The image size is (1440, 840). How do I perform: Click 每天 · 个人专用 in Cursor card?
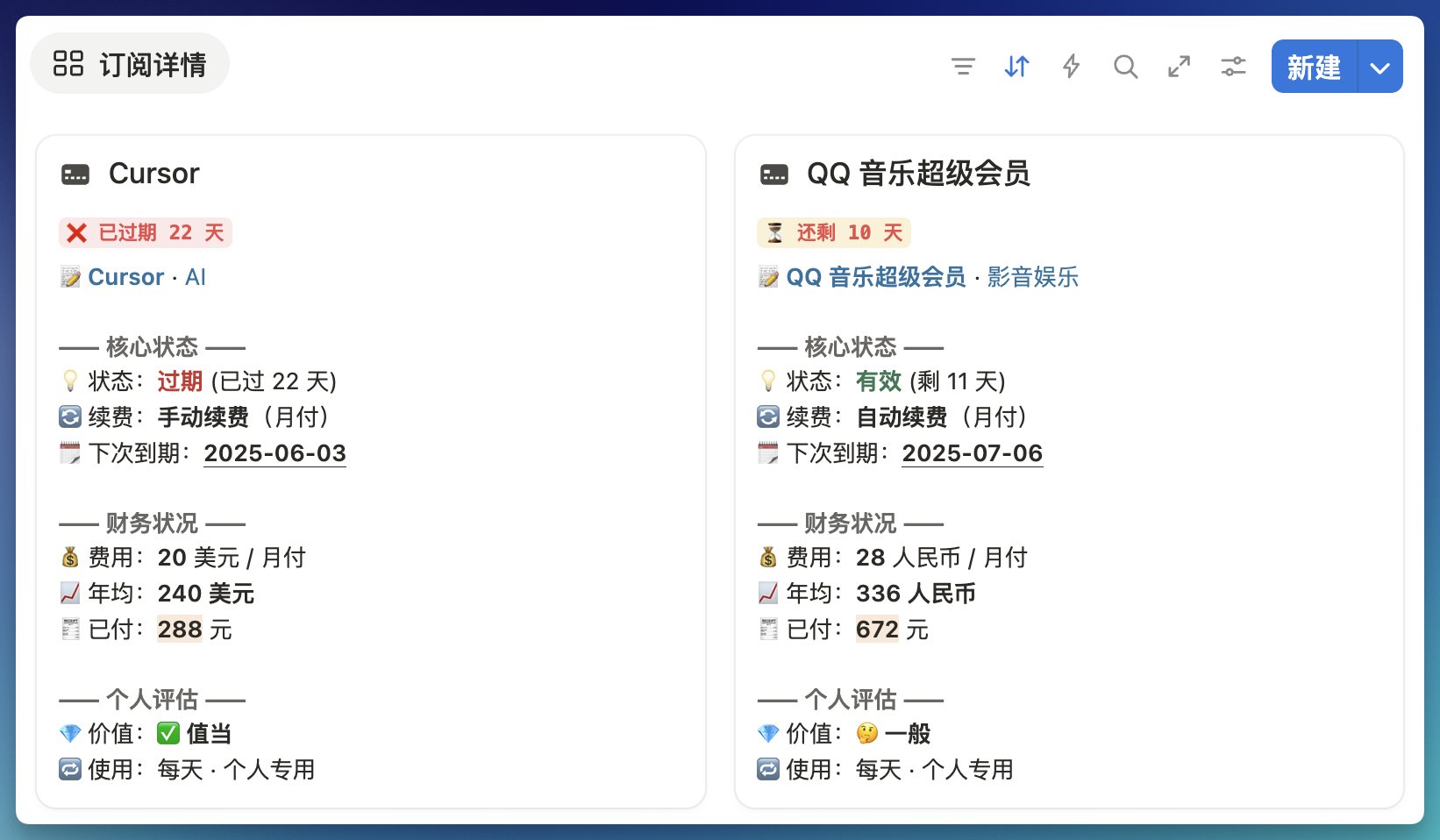(236, 770)
